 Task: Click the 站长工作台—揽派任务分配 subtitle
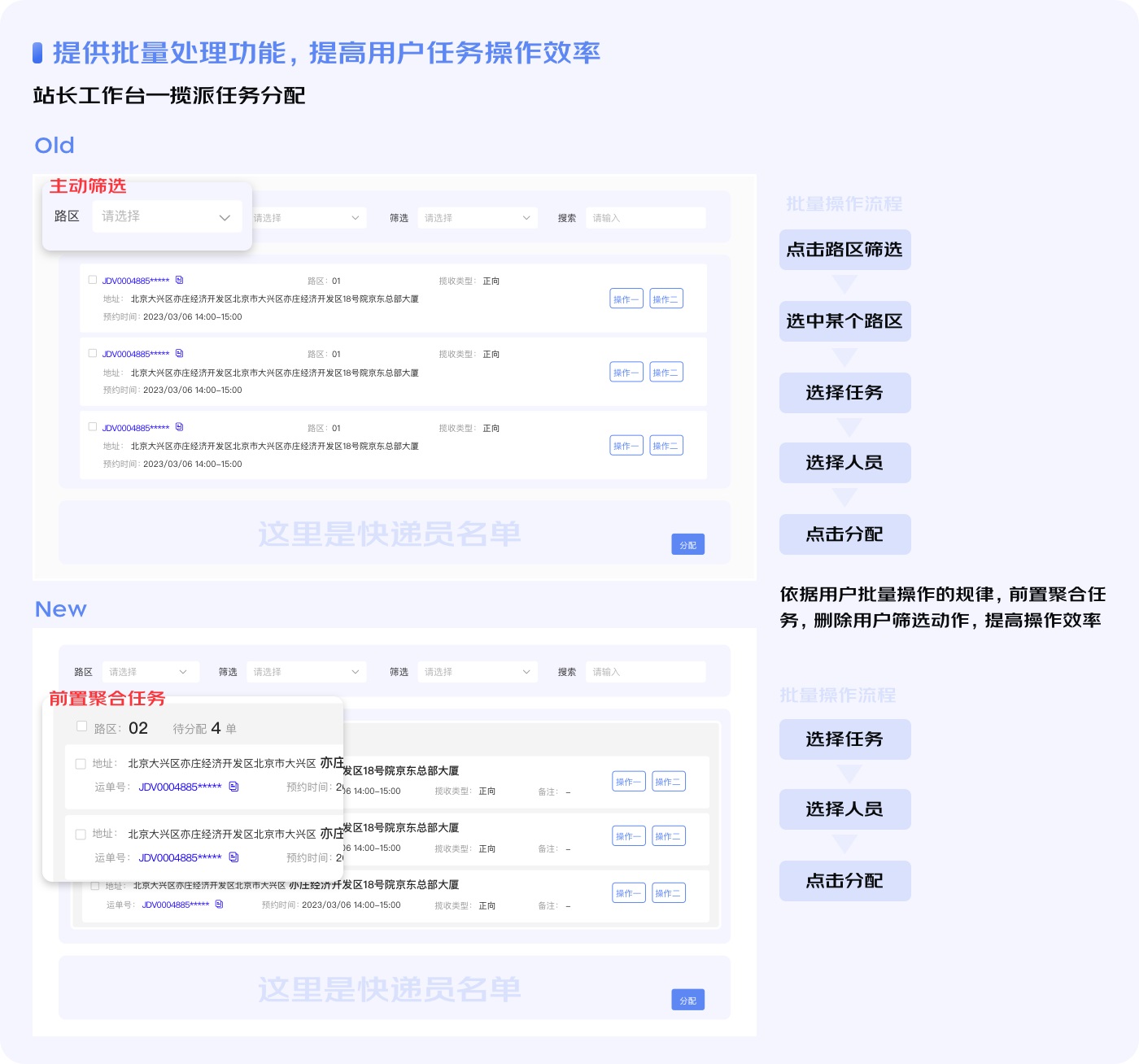tap(169, 96)
